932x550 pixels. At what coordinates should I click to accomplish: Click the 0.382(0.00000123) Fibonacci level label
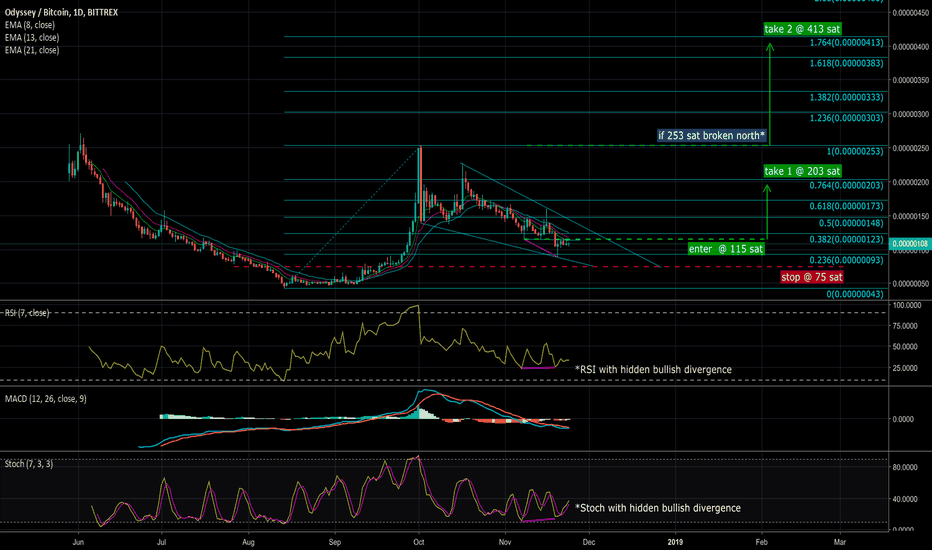pos(846,239)
